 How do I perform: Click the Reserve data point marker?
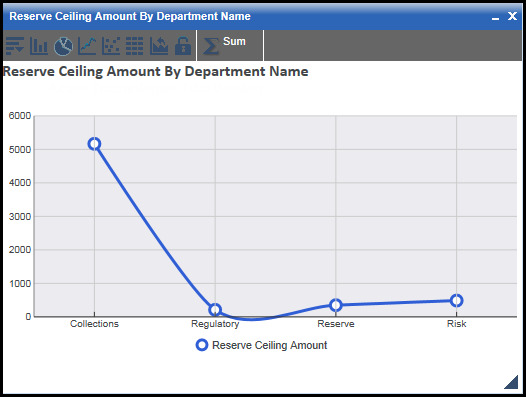point(335,305)
